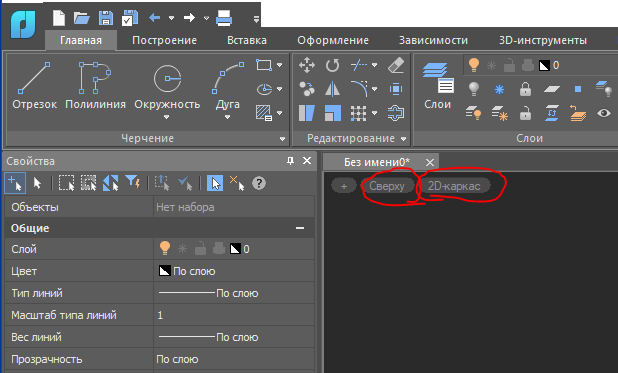Switch to the Построение tab
This screenshot has height=373, width=618.
(x=164, y=40)
